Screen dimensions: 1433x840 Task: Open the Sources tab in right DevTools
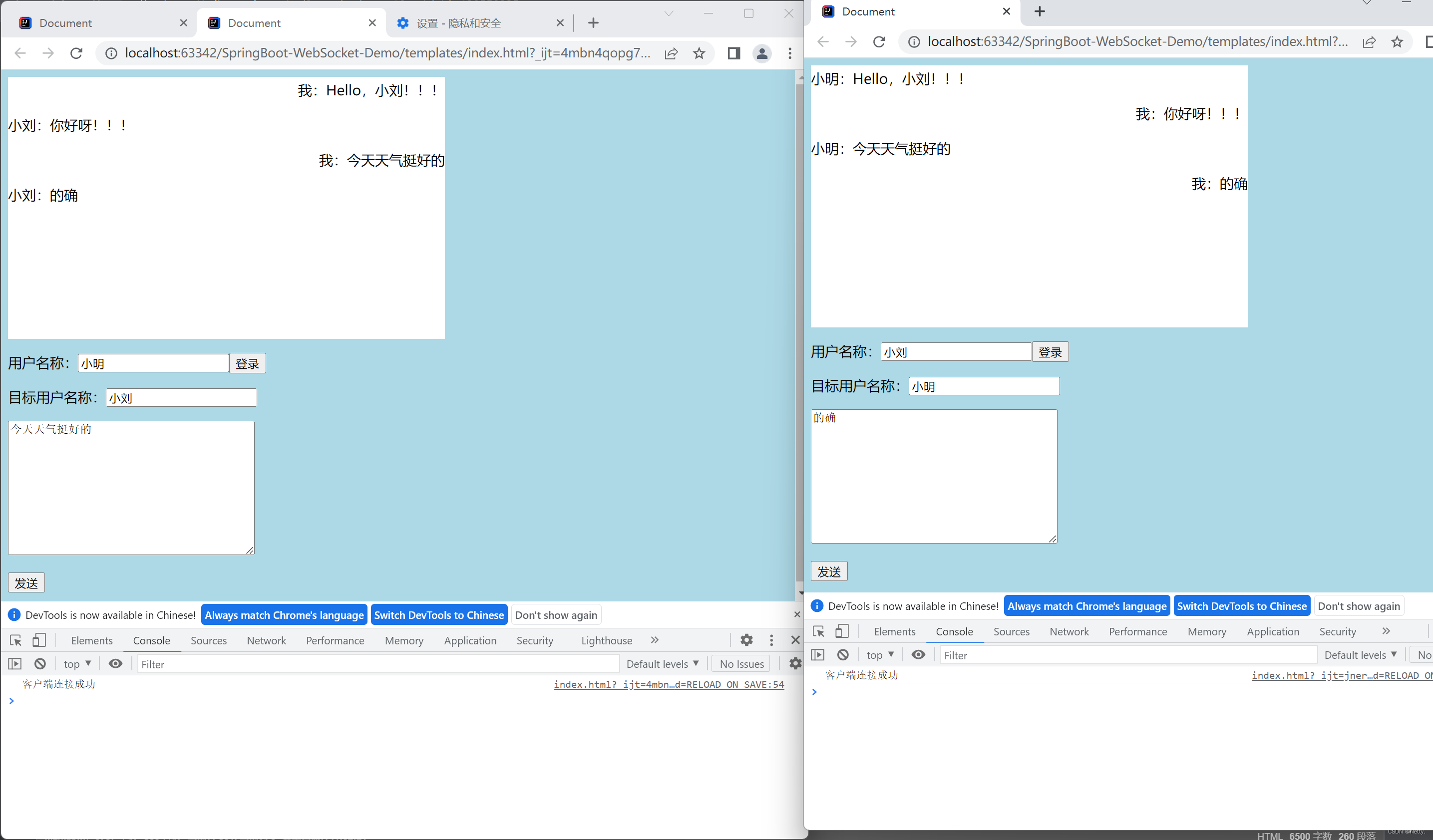(1011, 631)
